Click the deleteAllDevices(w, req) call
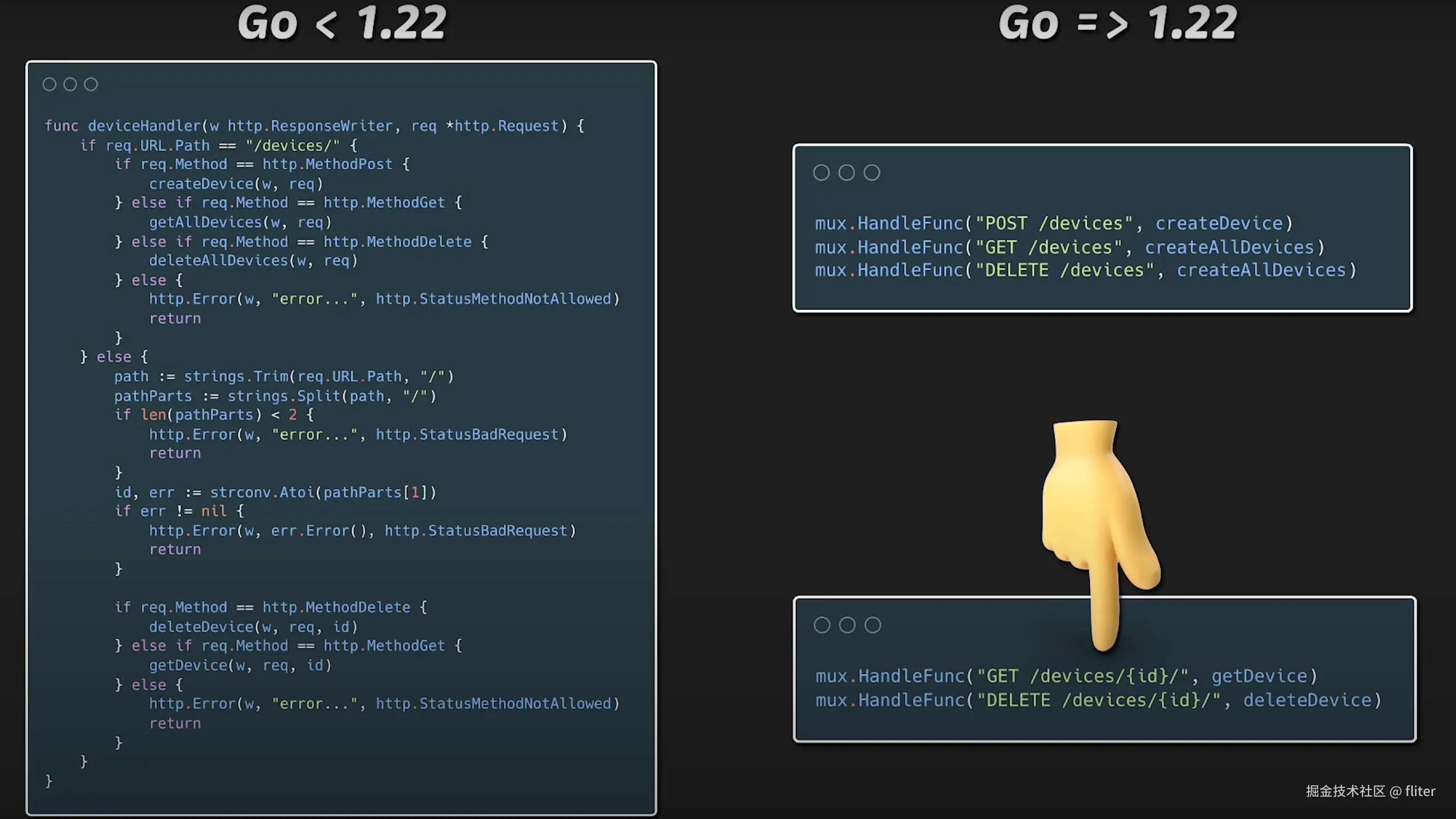This screenshot has height=819, width=1456. [x=253, y=261]
